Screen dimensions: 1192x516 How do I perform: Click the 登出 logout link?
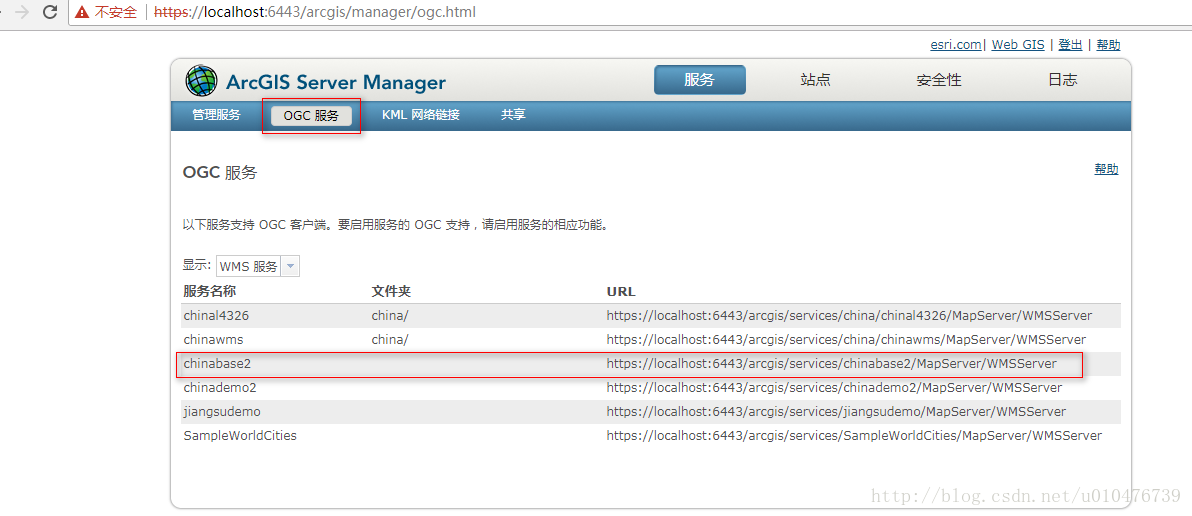[1070, 45]
